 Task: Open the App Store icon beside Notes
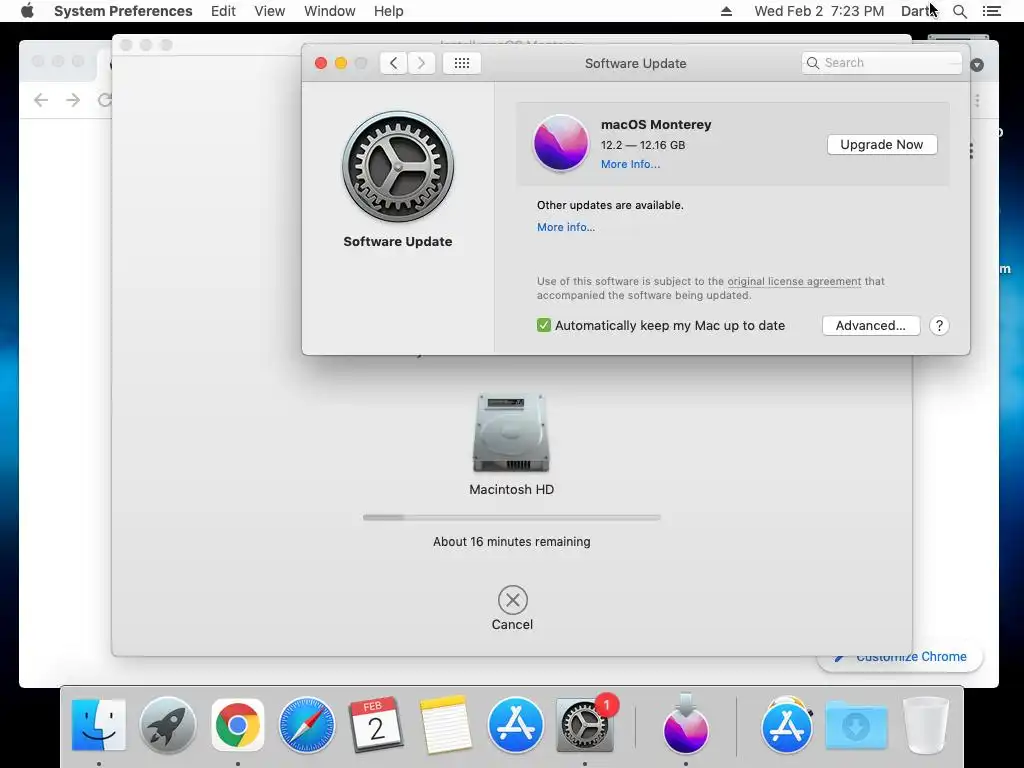515,725
